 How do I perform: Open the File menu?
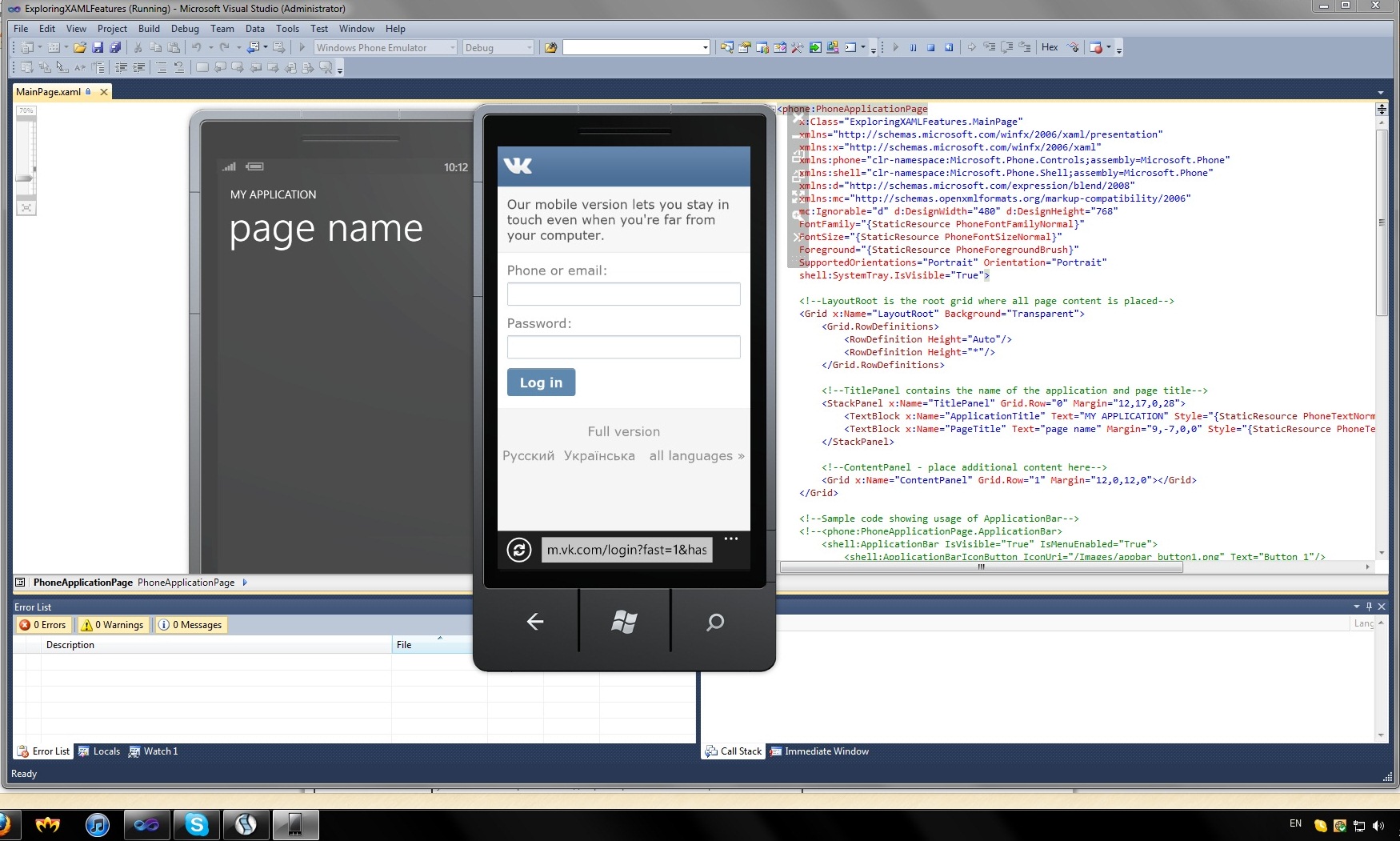21,28
